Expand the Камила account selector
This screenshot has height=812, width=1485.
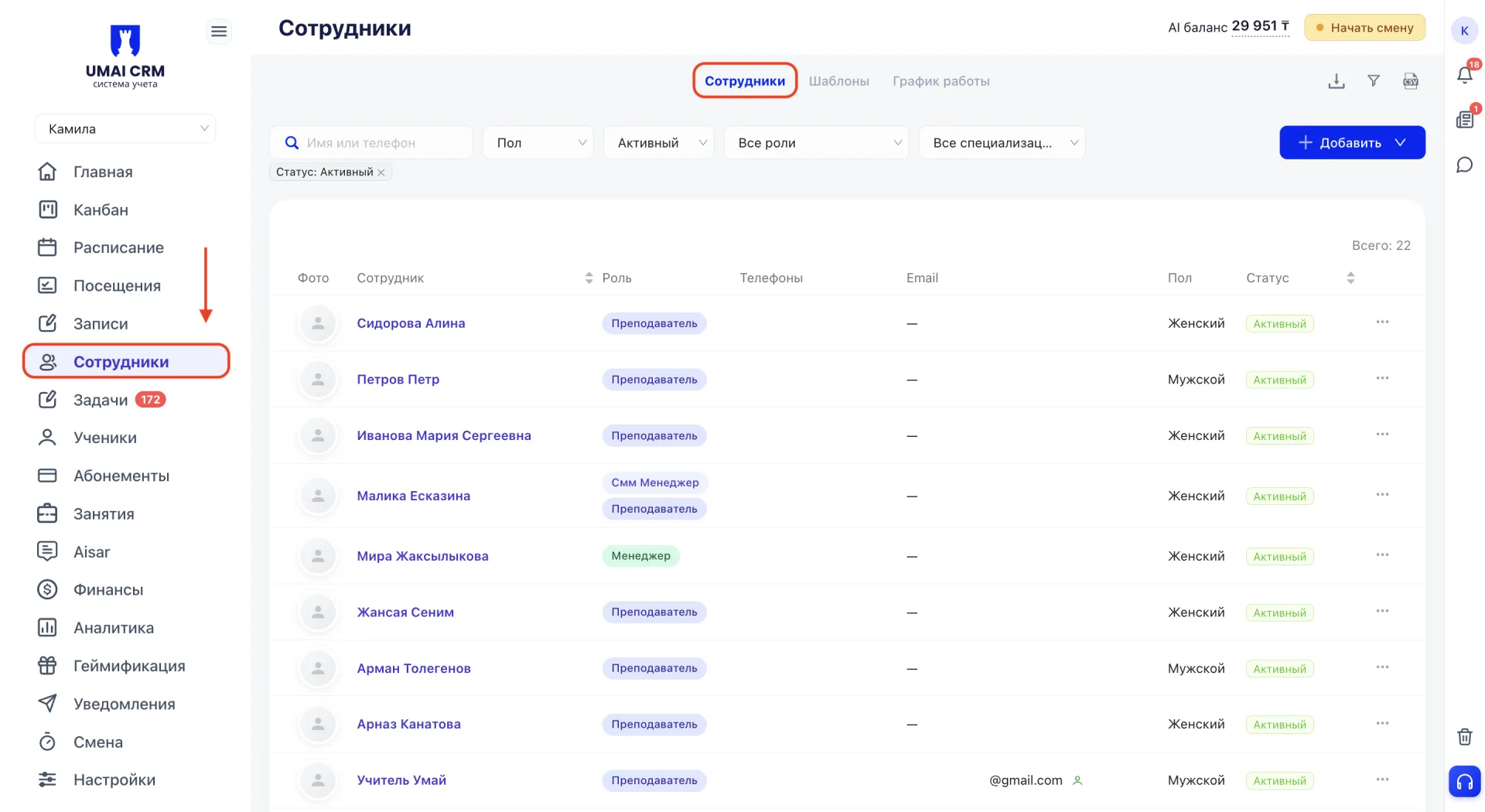pos(125,128)
